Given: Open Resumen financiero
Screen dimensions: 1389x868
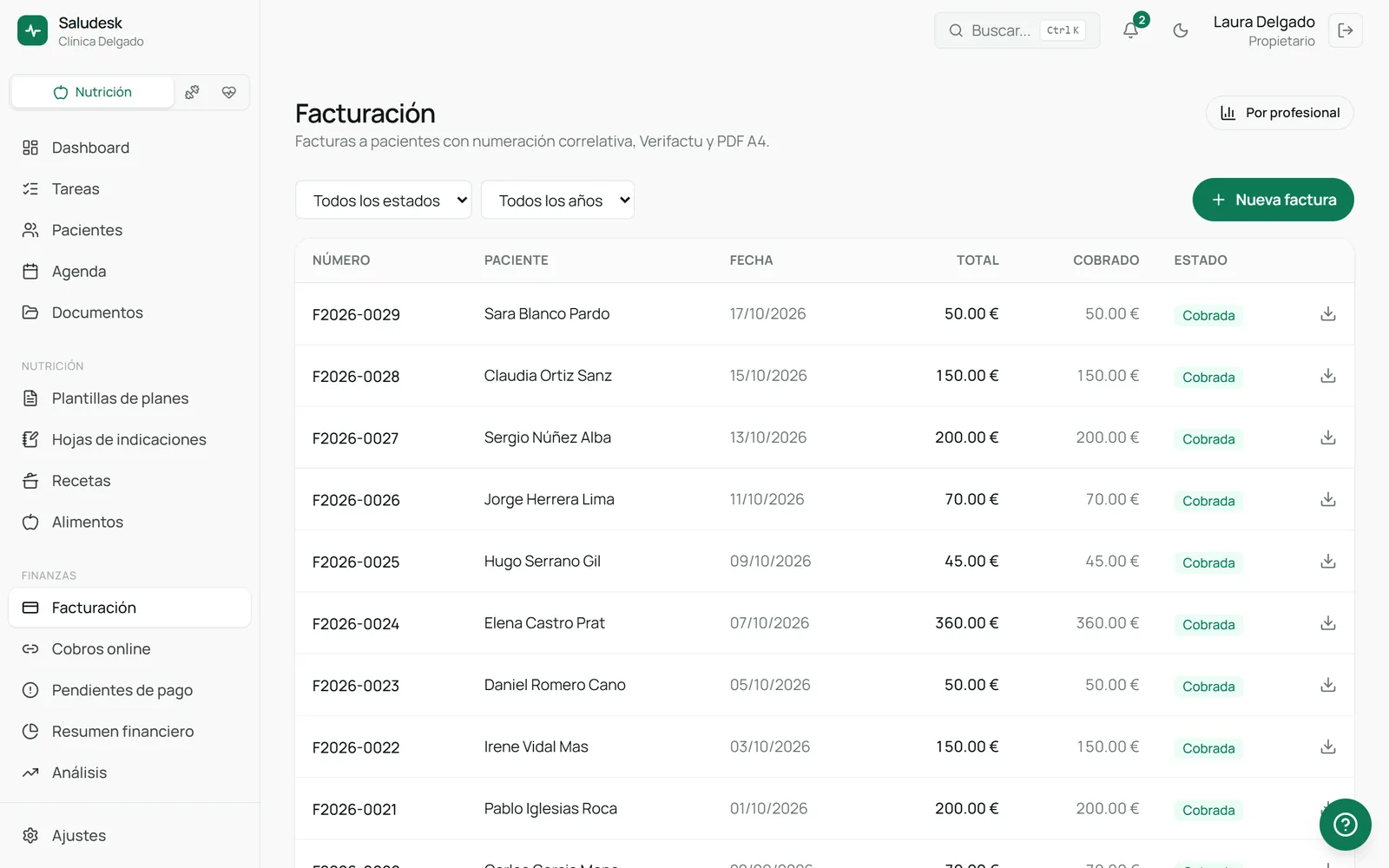Looking at the screenshot, I should tap(130, 732).
